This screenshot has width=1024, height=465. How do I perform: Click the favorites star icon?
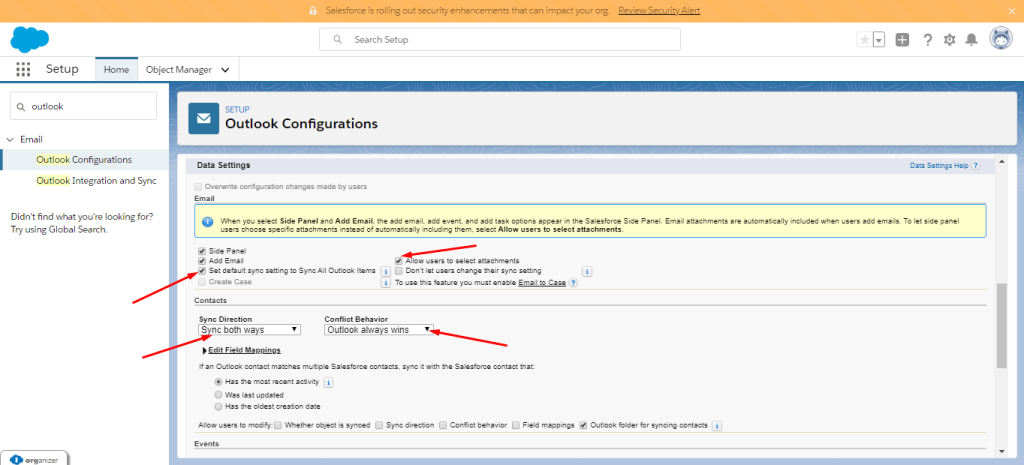tap(864, 39)
